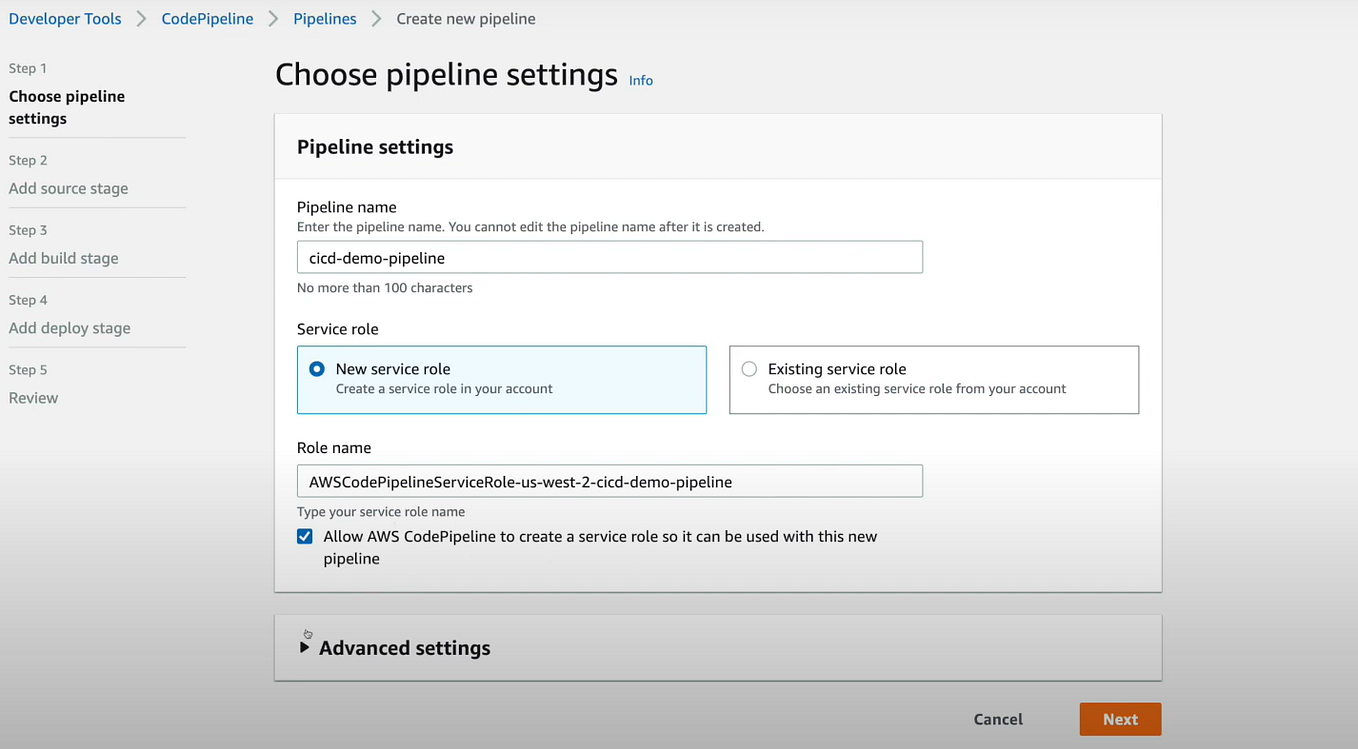The height and width of the screenshot is (749, 1358).
Task: Select Step 2 Add source stage
Action: [x=68, y=188]
